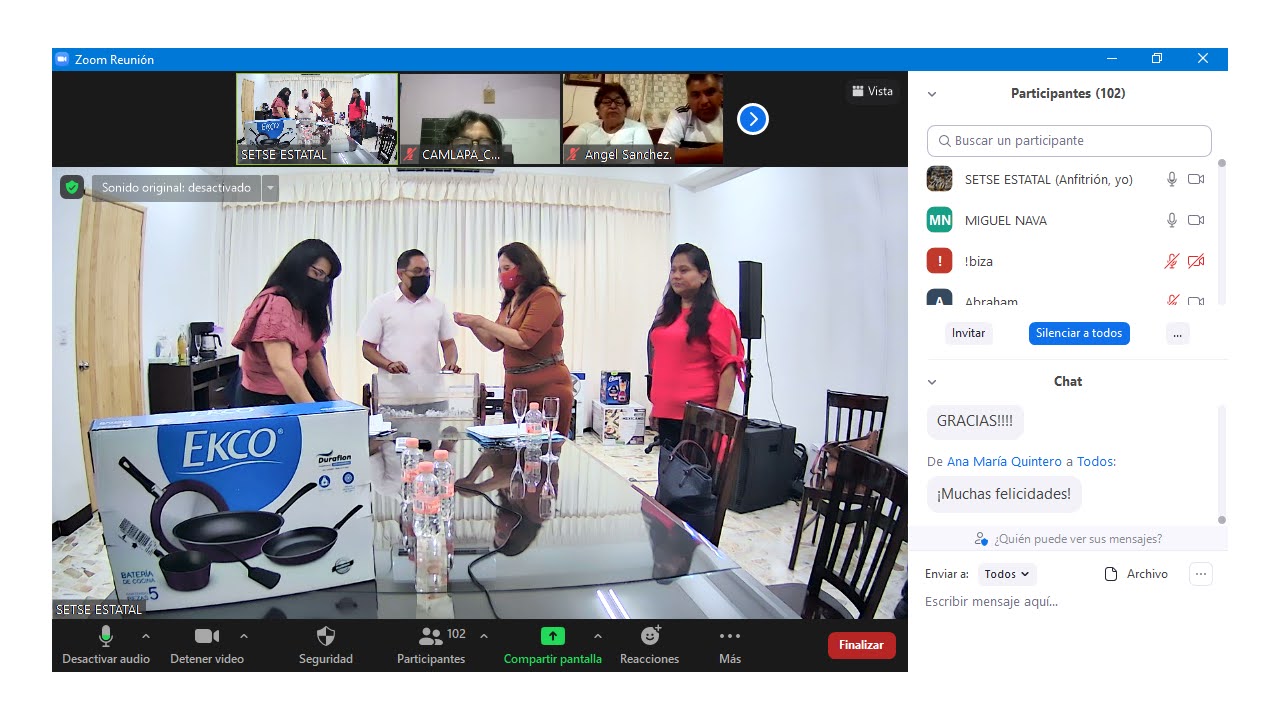The image size is (1280, 720).
Task: Stop camera with Detener video
Action: [207, 645]
